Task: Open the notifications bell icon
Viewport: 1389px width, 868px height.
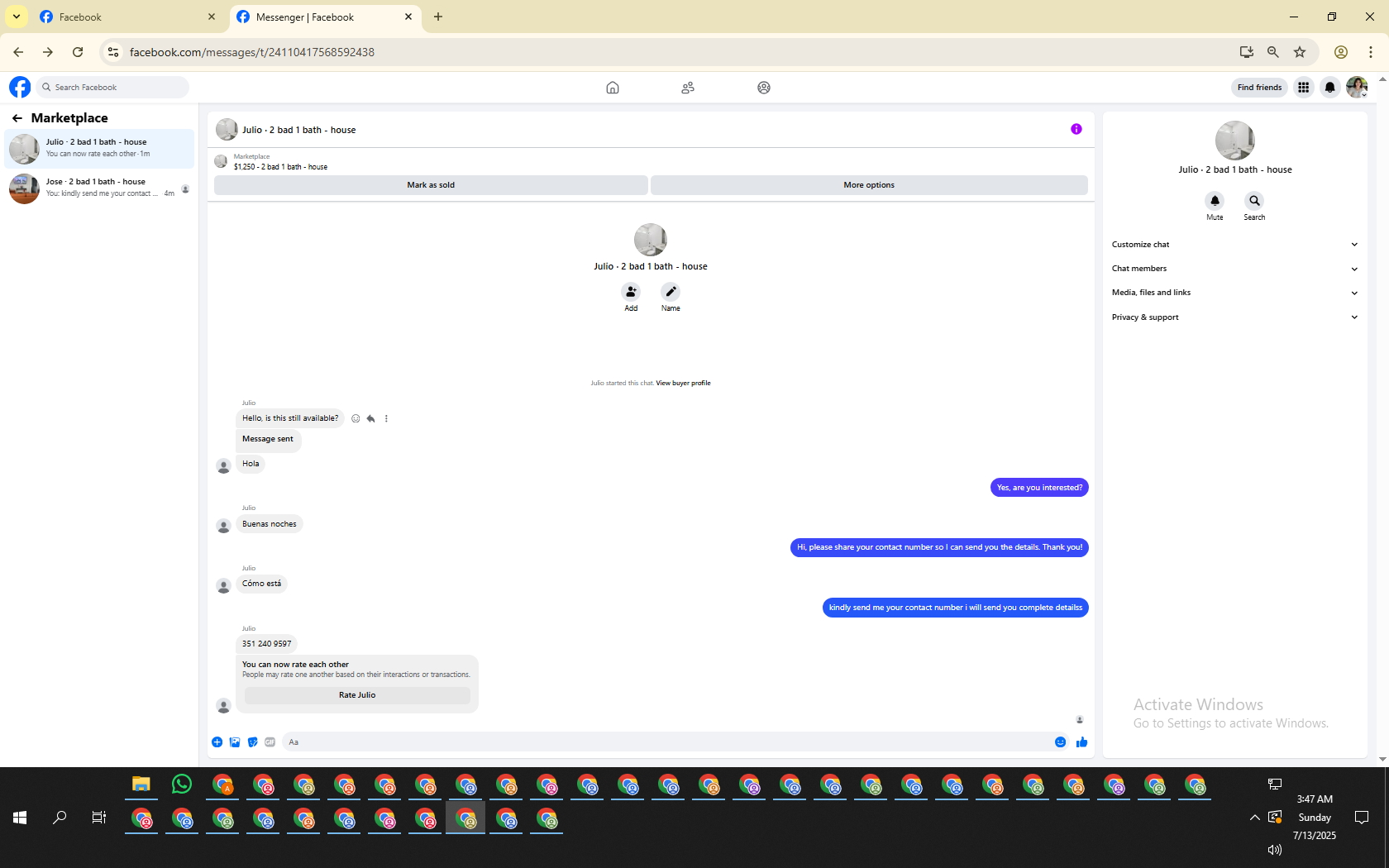Action: coord(1330,88)
